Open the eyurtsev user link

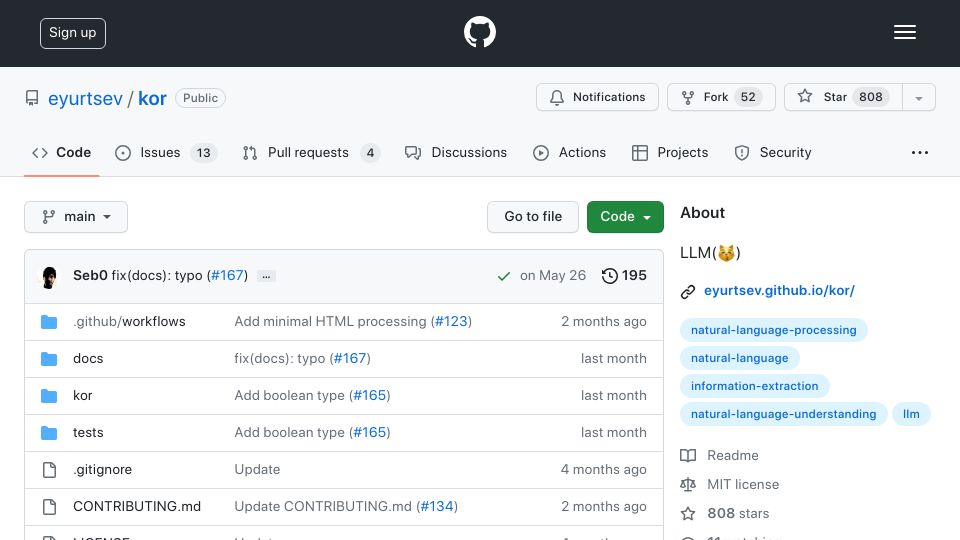pos(85,99)
